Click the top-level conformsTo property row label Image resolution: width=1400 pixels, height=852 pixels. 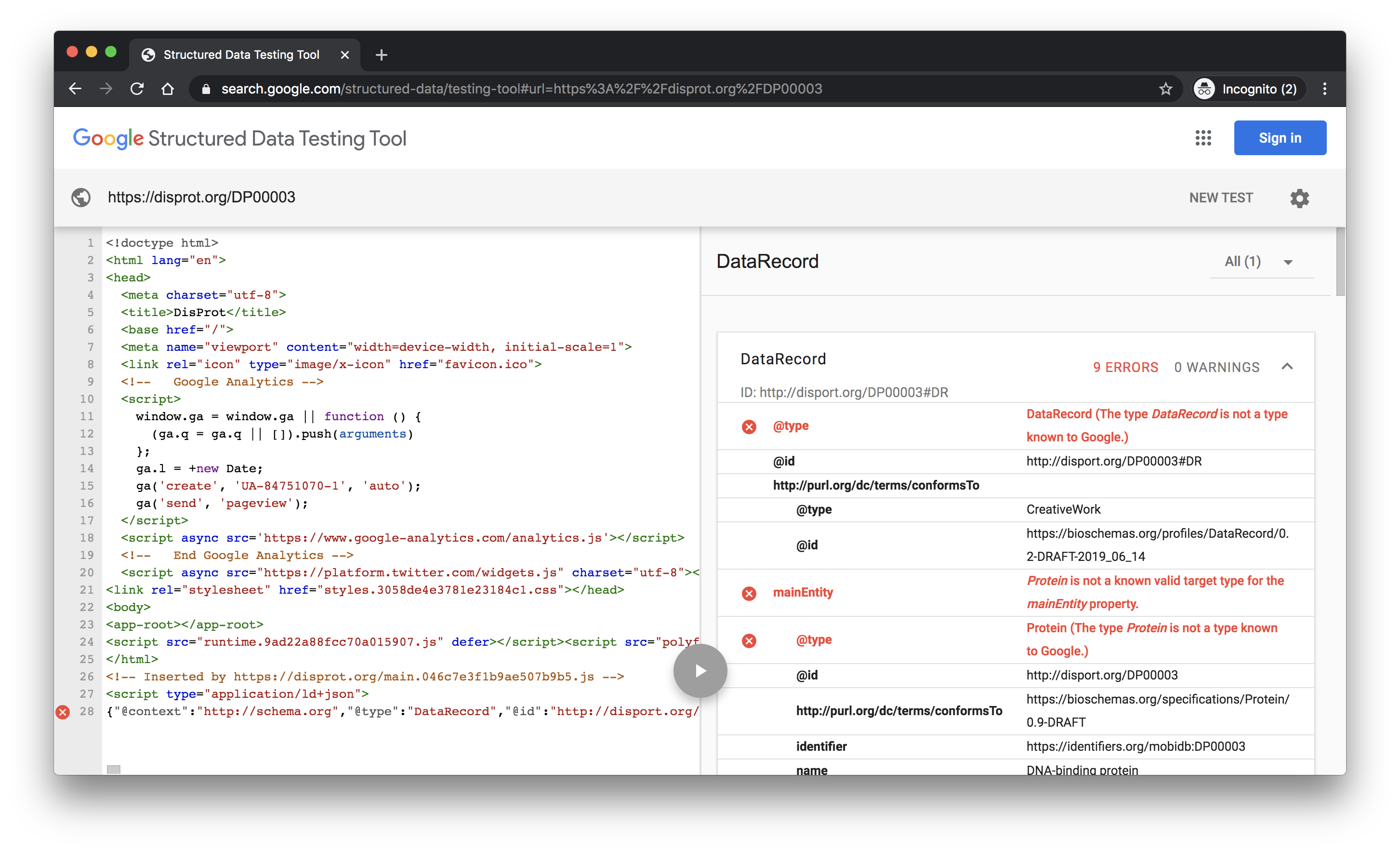(875, 485)
